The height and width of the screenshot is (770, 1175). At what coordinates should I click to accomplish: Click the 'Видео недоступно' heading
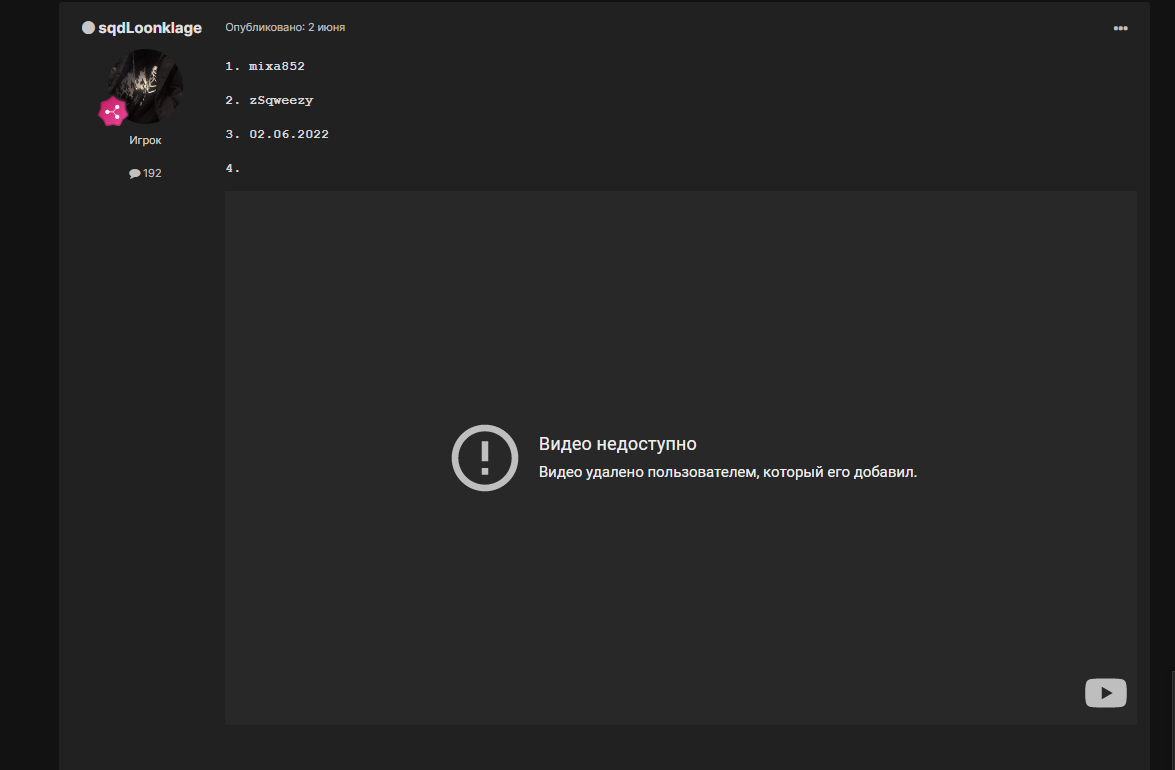point(617,443)
